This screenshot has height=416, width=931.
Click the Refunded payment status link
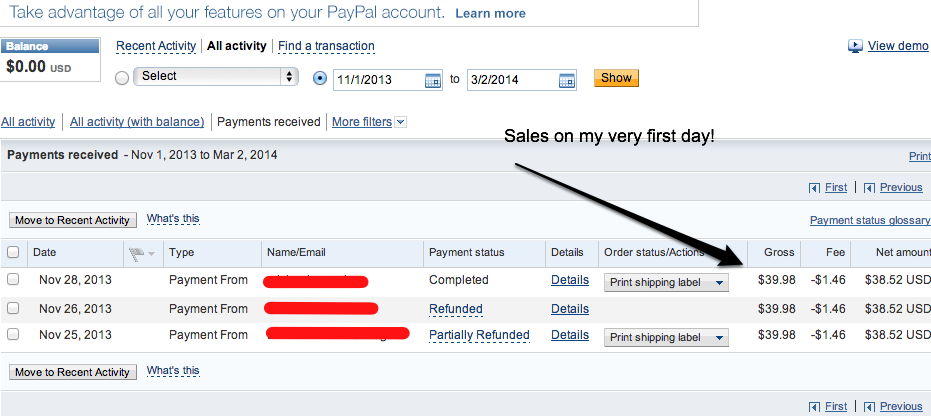coord(455,309)
